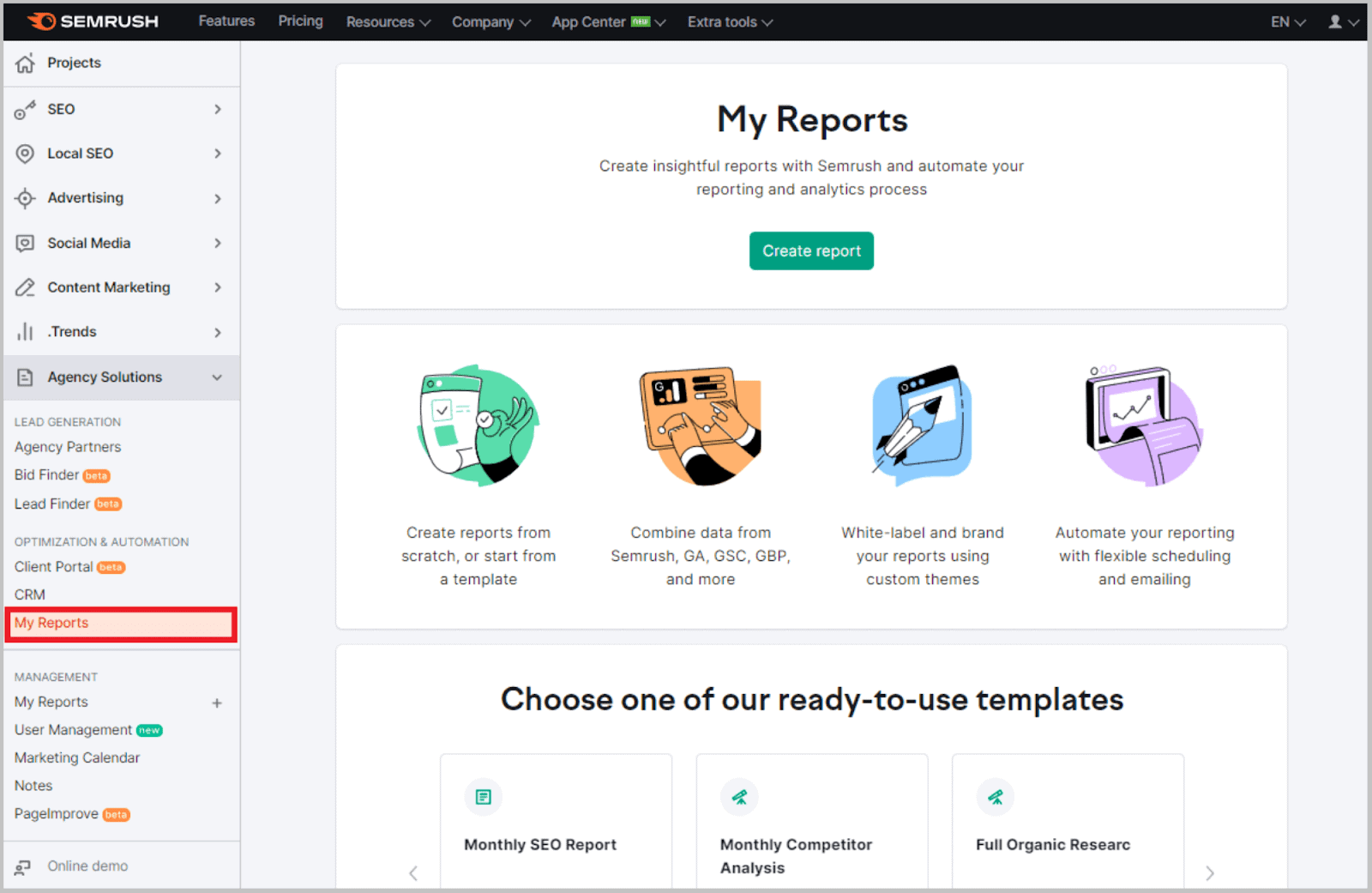Click the Full Organic Research template icon
Viewport: 1372px width, 893px height.
point(996,797)
